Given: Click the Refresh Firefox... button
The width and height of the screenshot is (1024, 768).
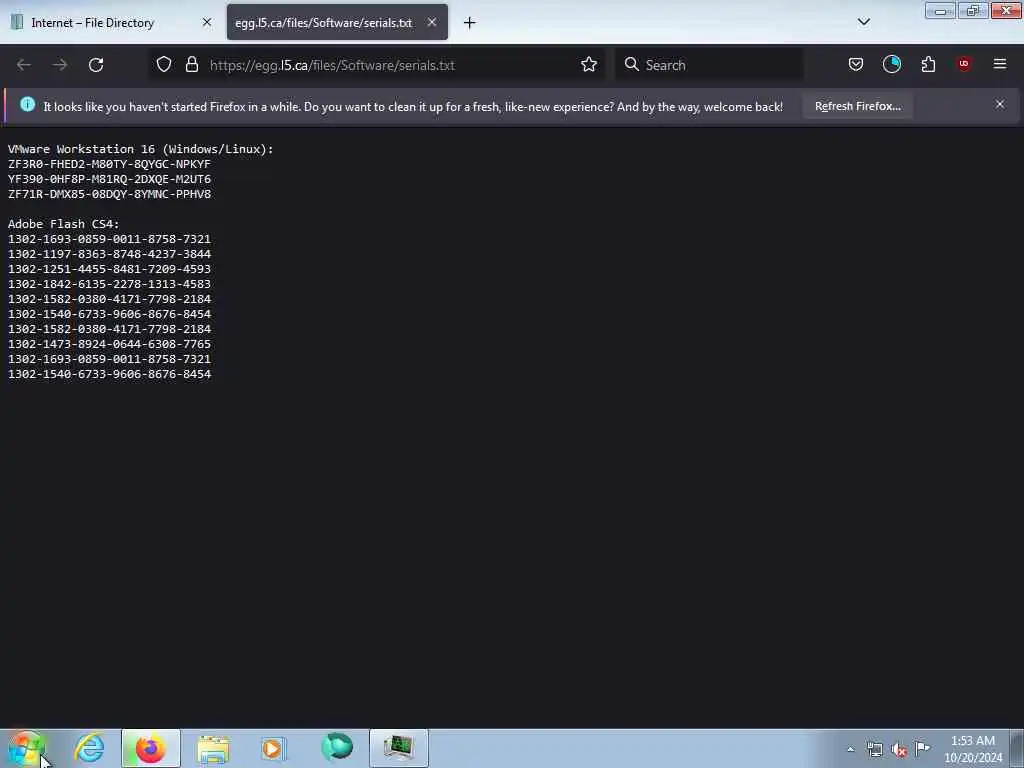Looking at the screenshot, I should click(857, 106).
